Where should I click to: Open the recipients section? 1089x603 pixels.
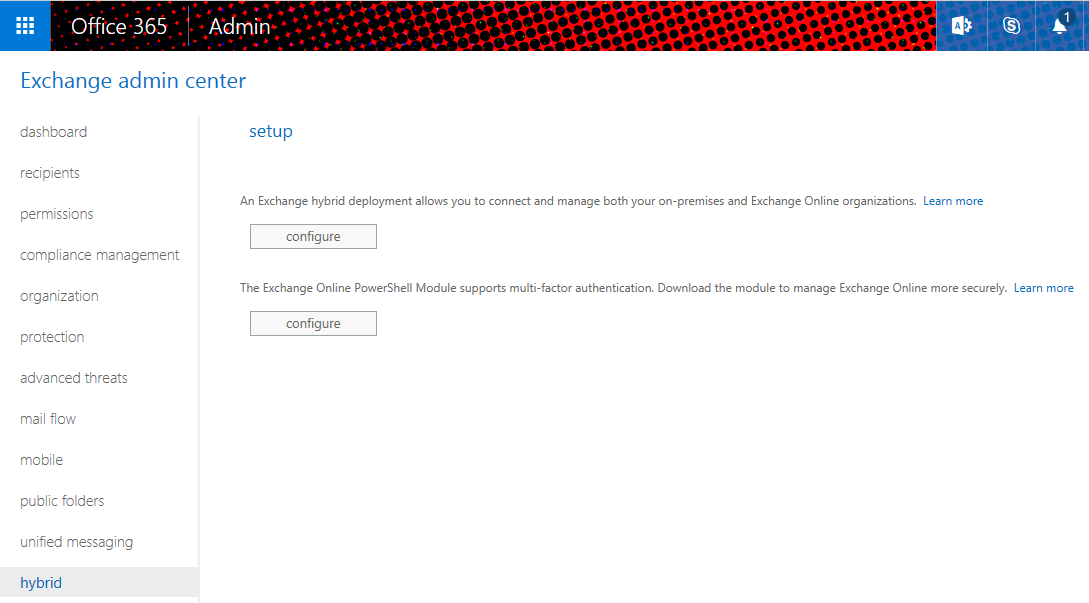point(49,172)
